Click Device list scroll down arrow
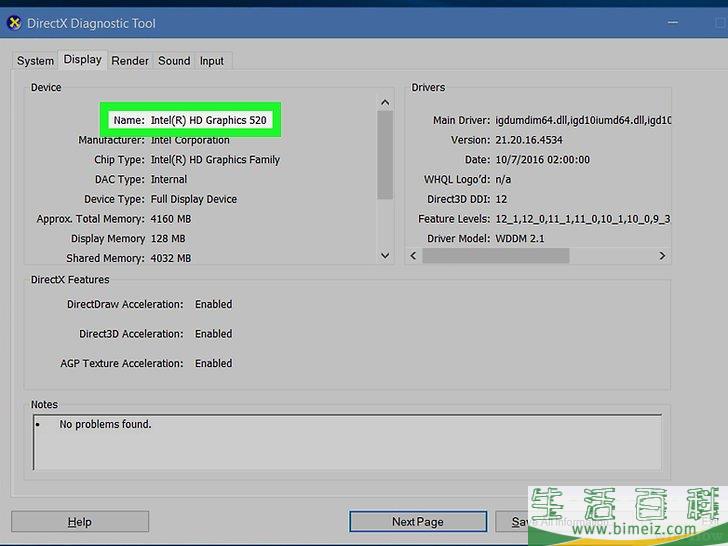This screenshot has width=728, height=546. pos(385,256)
